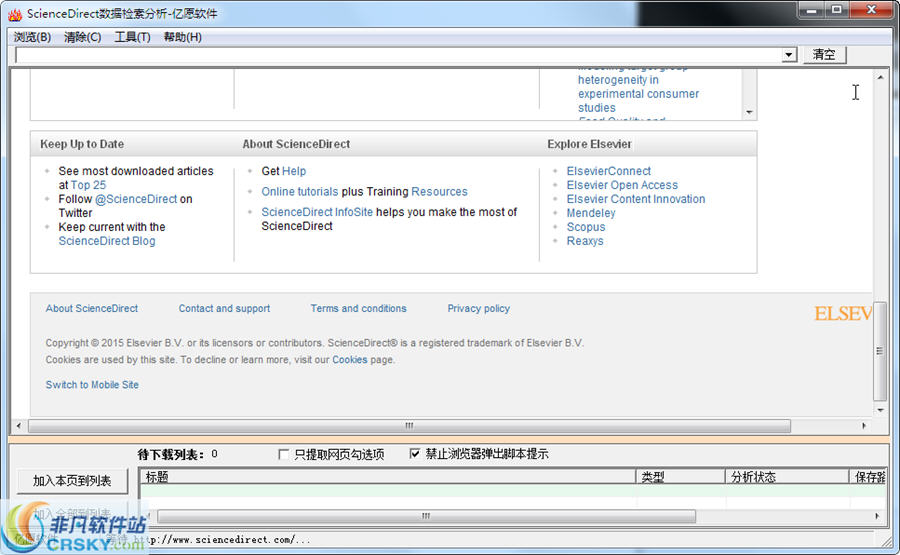Click the 加入本页到列表 button
900x555 pixels.
(72, 481)
